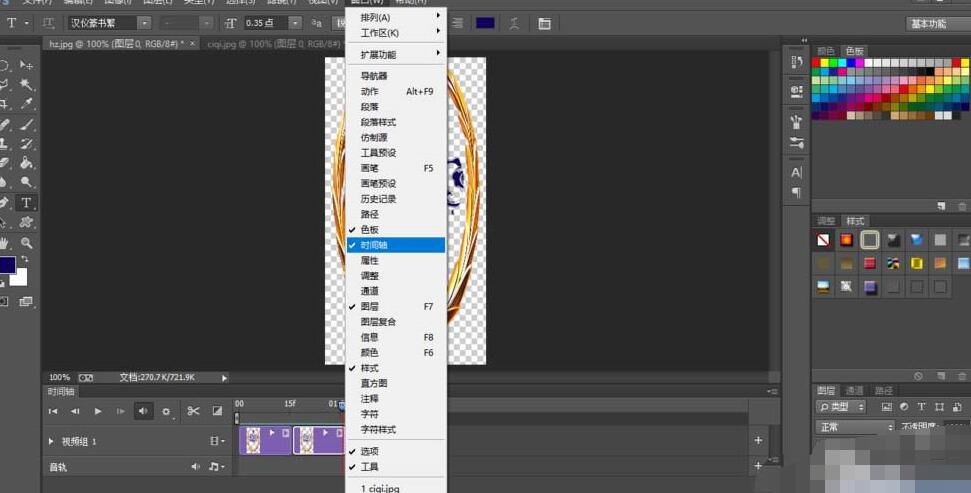This screenshot has width=971, height=493.
Task: Choose a transition with the transition icon
Action: [x=217, y=411]
